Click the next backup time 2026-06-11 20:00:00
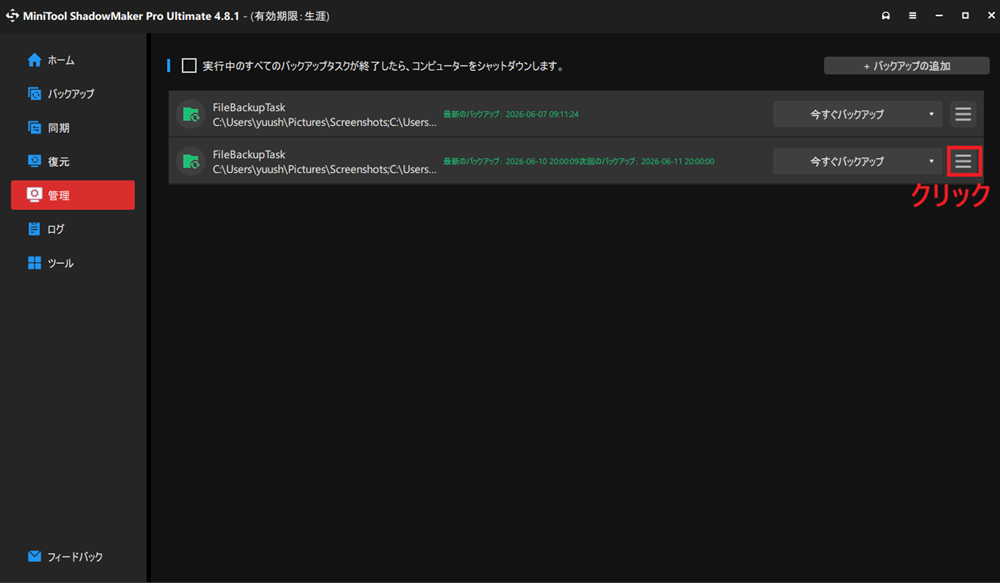The image size is (1000, 583). pyautogui.click(x=678, y=161)
